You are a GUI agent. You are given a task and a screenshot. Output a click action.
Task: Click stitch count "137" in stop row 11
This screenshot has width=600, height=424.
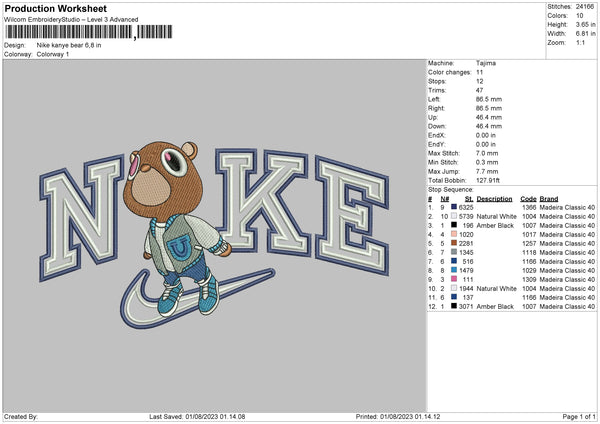[468, 298]
